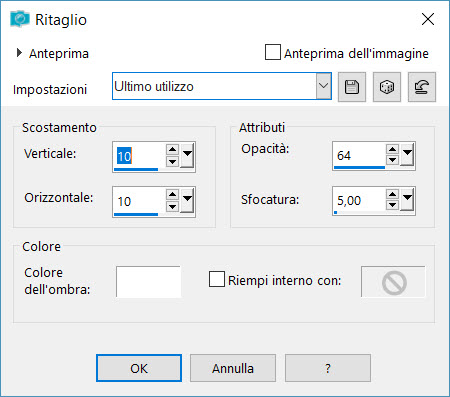Confirm with the OK button
The width and height of the screenshot is (450, 397).
(x=139, y=368)
